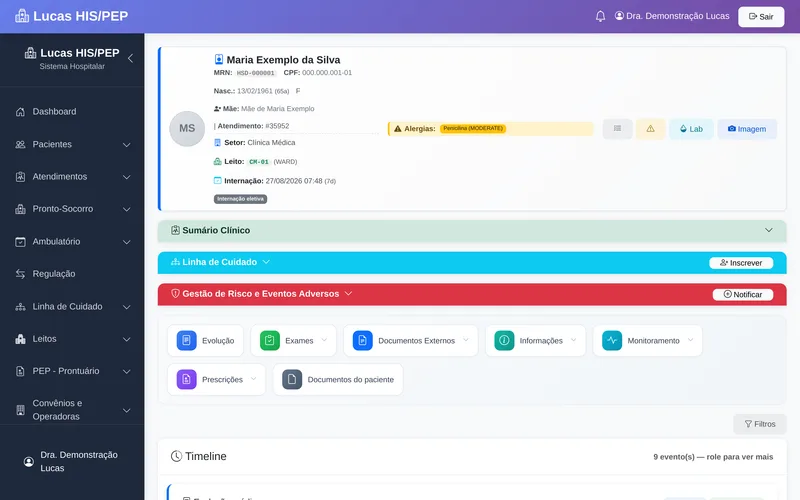800x500 pixels.
Task: Click the user avatar icon at sidebar bottom
Action: point(29,462)
